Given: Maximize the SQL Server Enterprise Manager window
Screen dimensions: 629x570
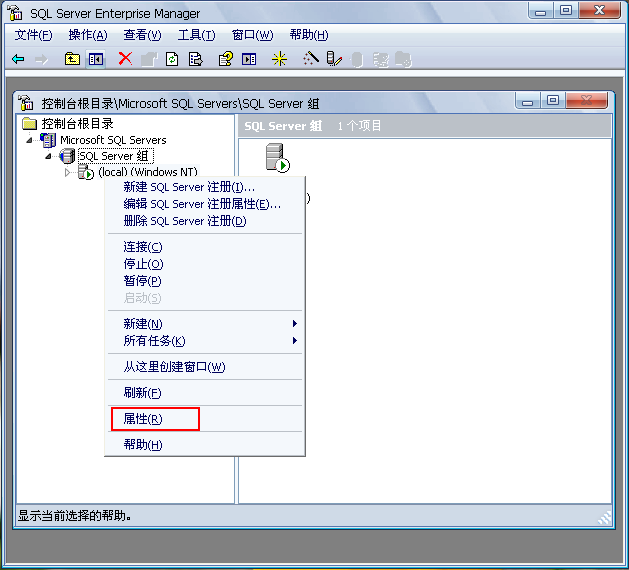Looking at the screenshot, I should (566, 10).
